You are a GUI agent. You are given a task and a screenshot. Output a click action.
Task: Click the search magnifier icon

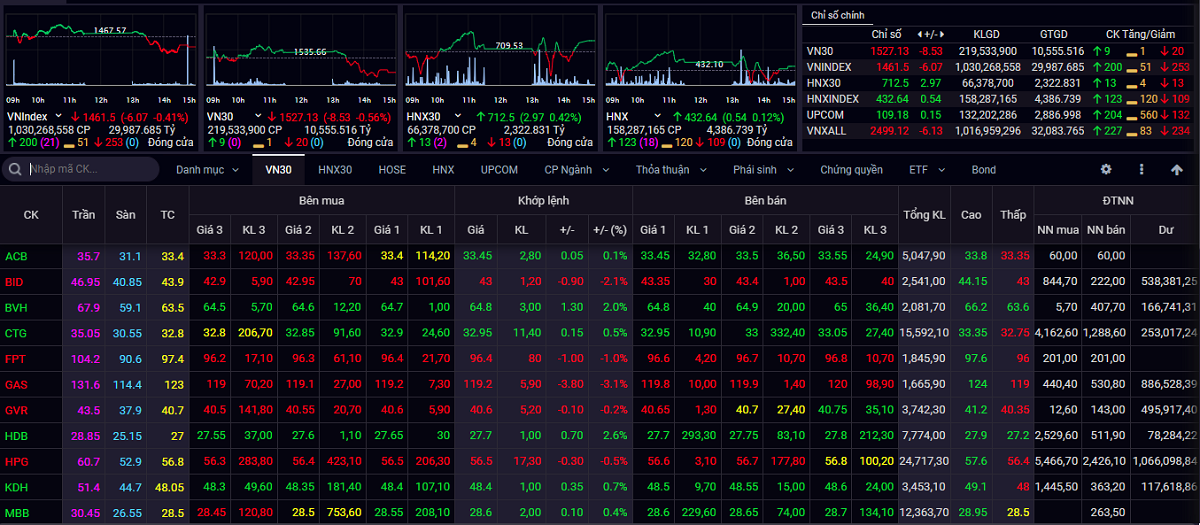15,170
